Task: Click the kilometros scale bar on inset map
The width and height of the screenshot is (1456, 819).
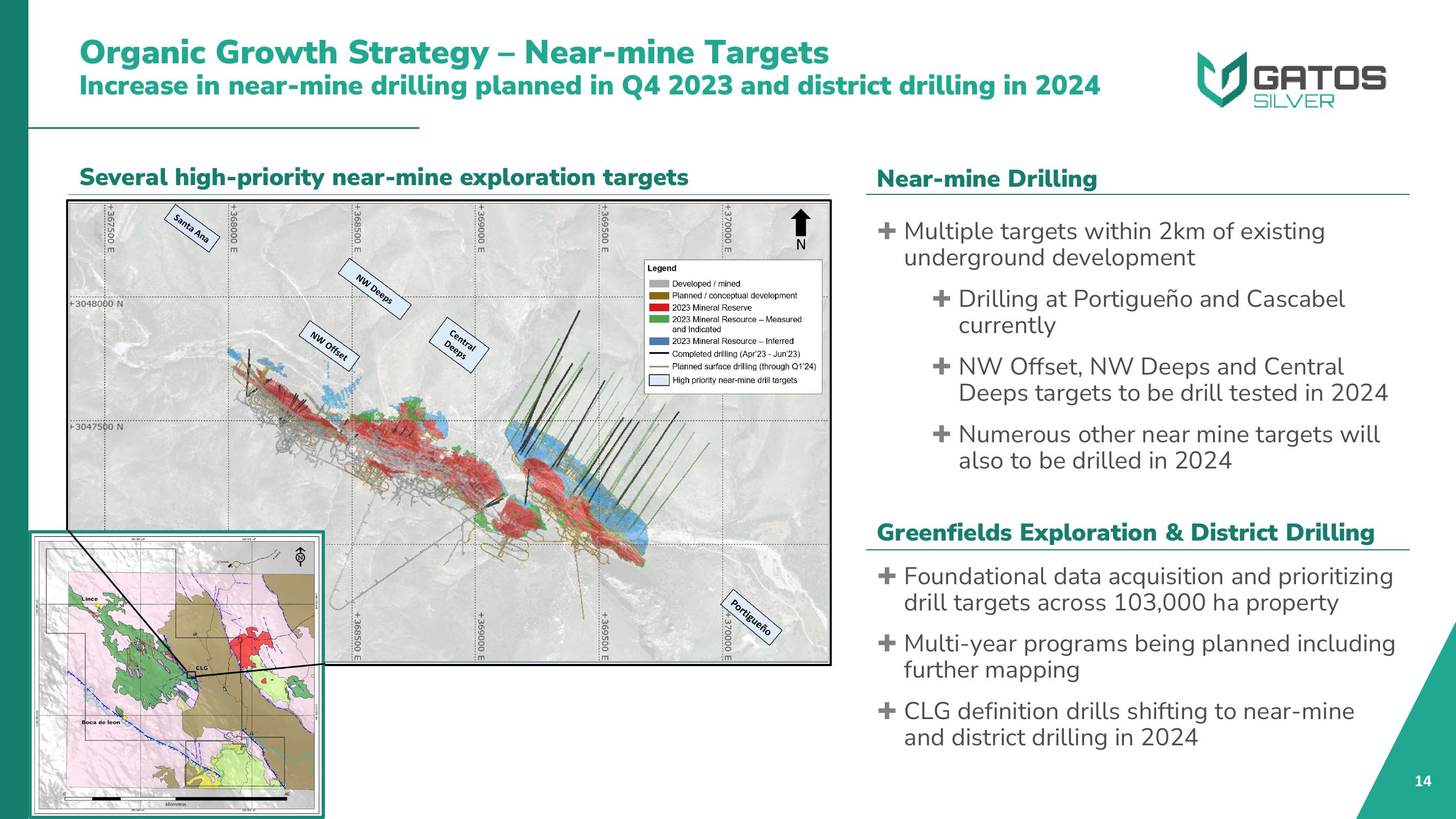Action: tap(176, 799)
